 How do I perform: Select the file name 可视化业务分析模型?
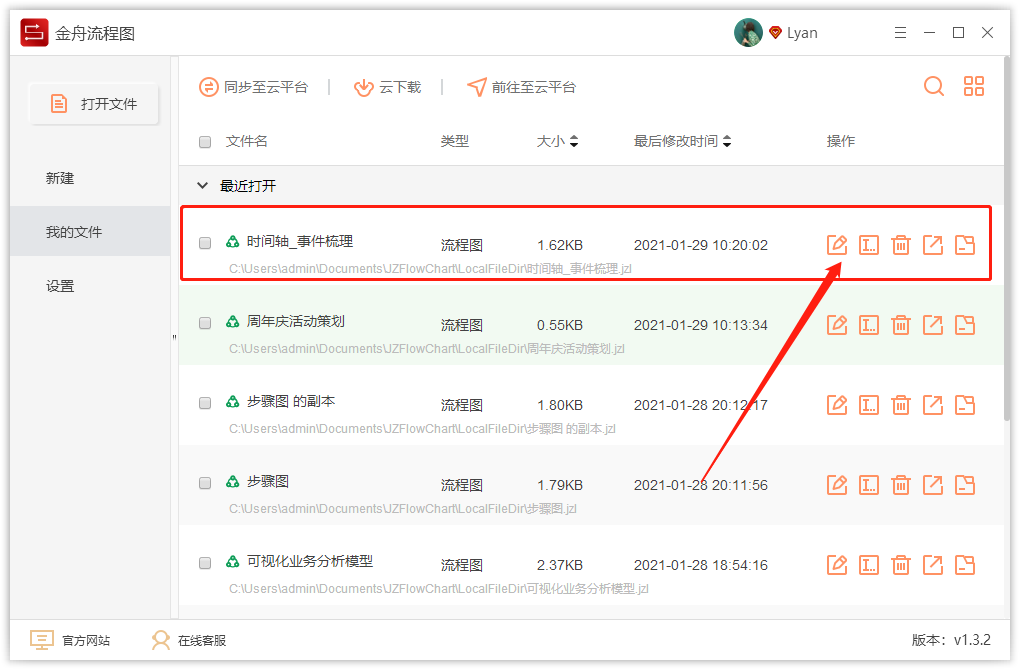pos(310,561)
